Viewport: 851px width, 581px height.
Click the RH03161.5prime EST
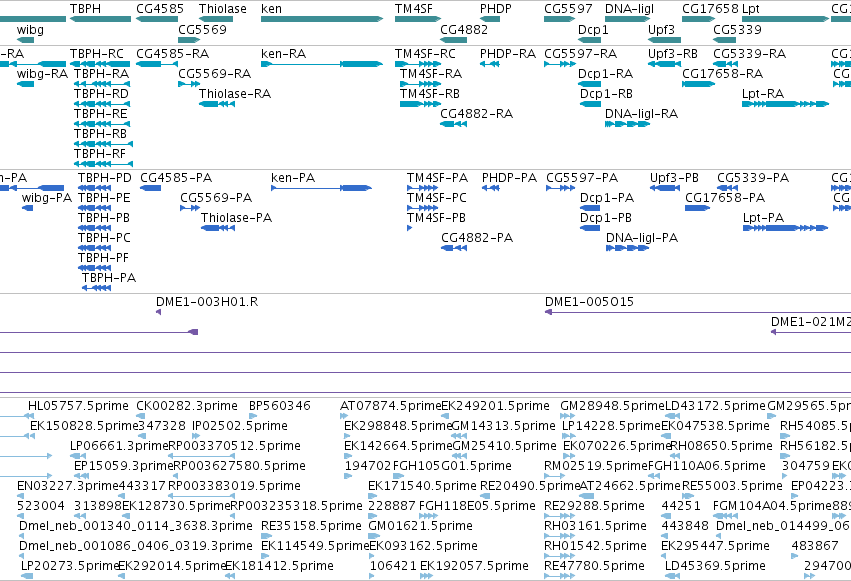tap(560, 535)
